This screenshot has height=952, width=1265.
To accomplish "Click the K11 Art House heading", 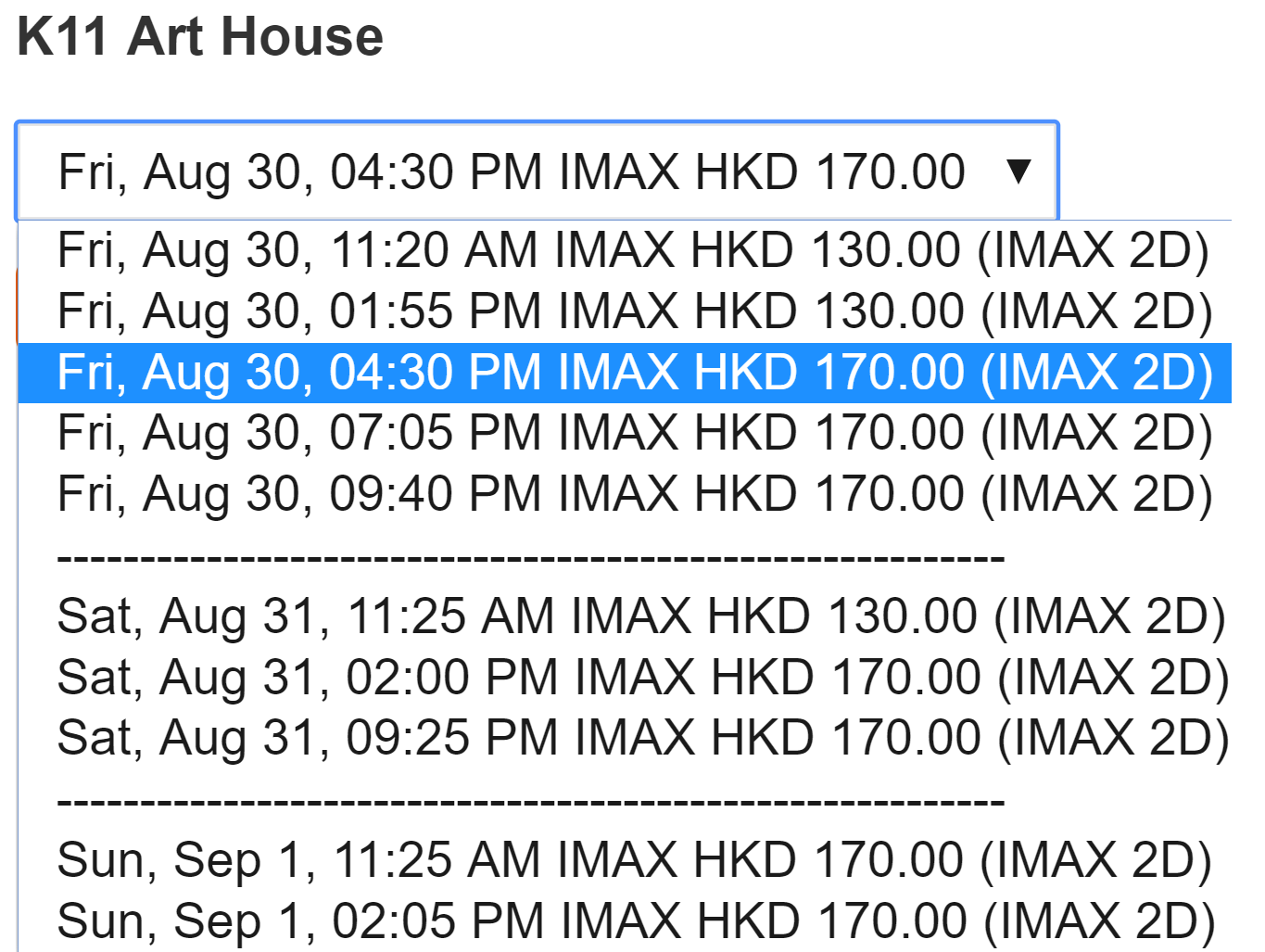I will pyautogui.click(x=200, y=37).
